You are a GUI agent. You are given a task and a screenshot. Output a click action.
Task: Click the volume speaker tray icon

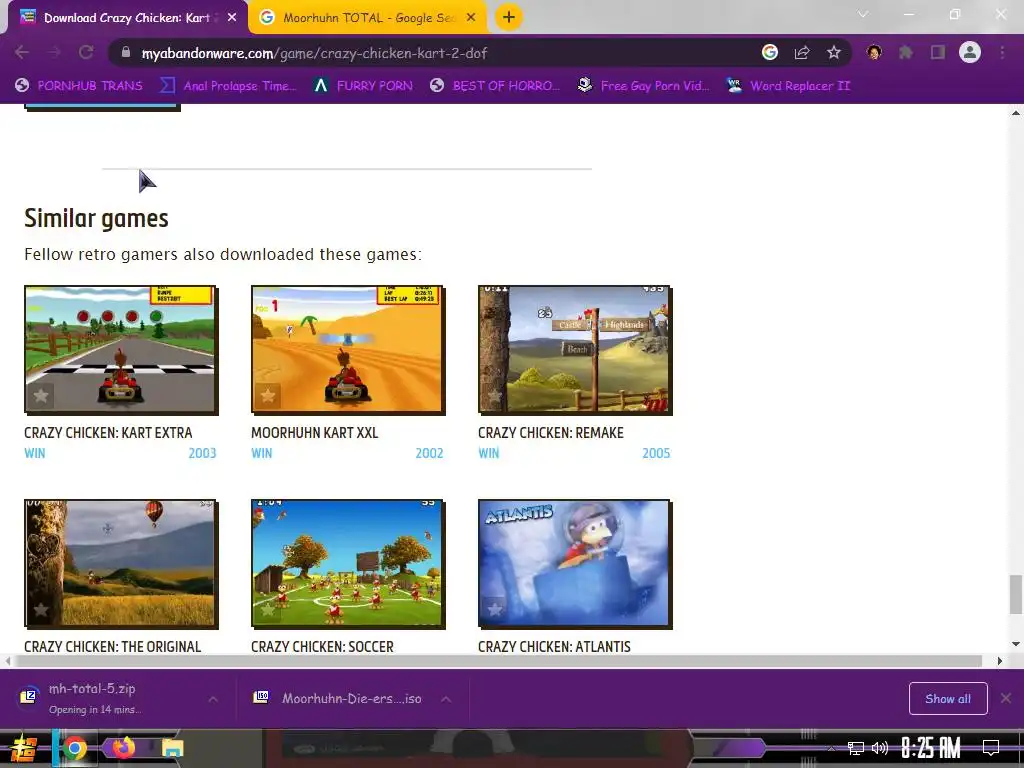[x=880, y=748]
